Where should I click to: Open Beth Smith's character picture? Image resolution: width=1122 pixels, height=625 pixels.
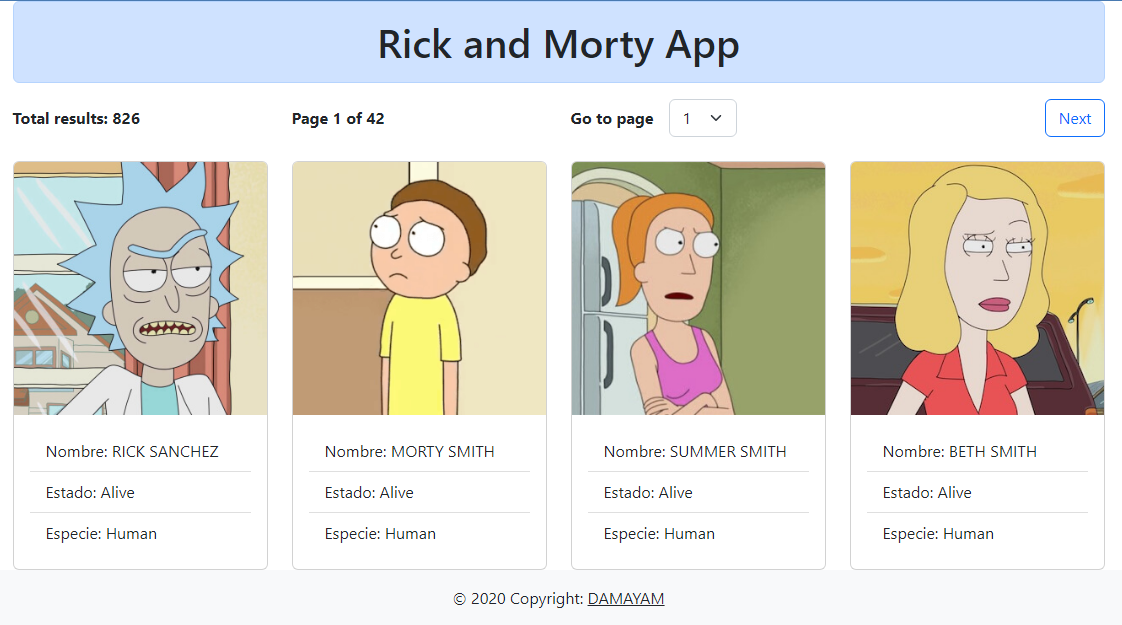click(x=976, y=288)
